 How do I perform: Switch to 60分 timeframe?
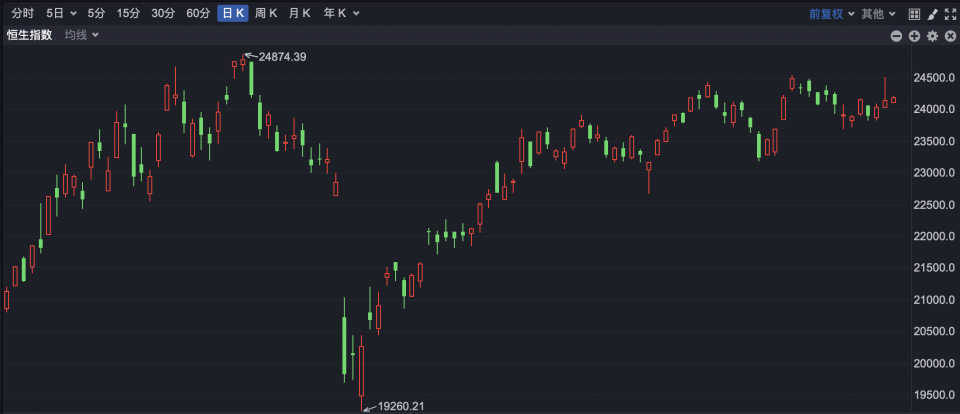pos(198,13)
